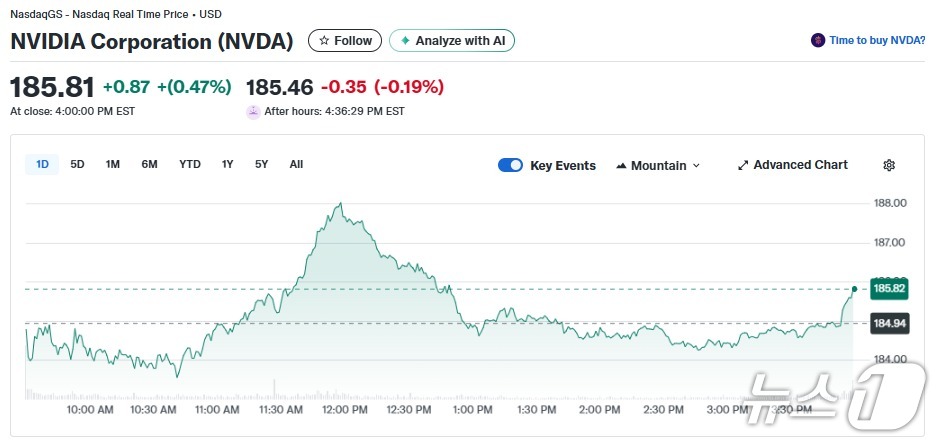
Task: Click the star icon in Follow button
Action: coord(323,41)
